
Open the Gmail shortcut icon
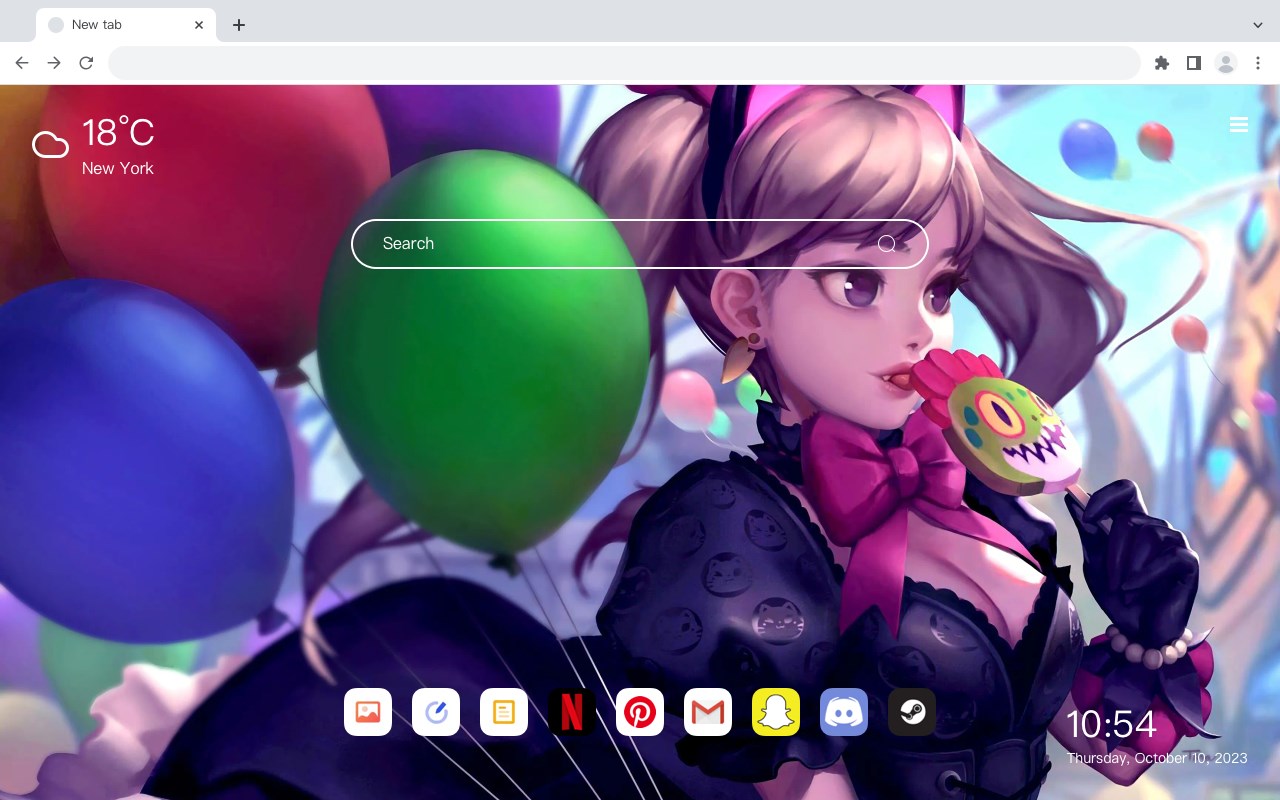708,712
